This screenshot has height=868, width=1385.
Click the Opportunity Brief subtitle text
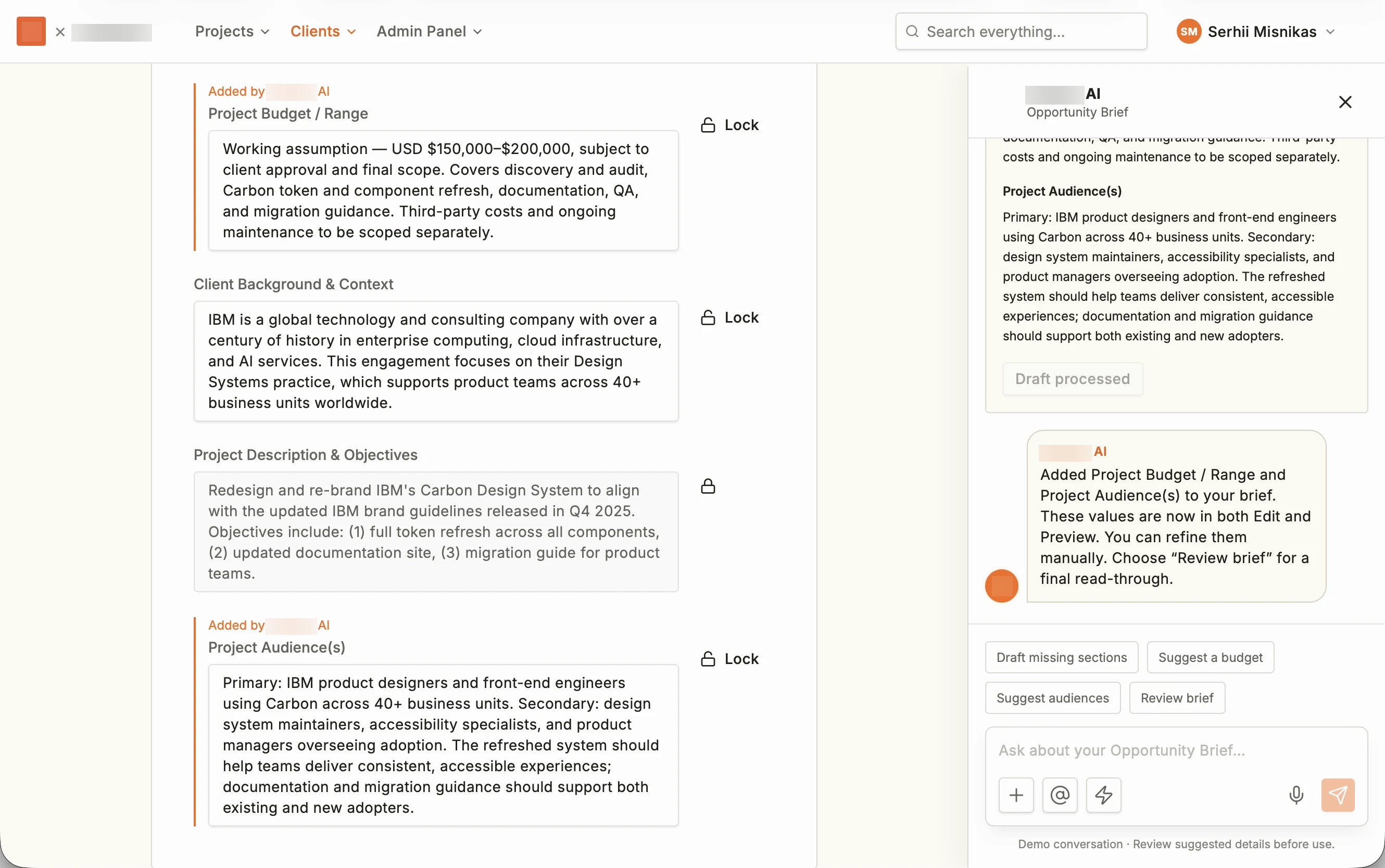(1077, 112)
